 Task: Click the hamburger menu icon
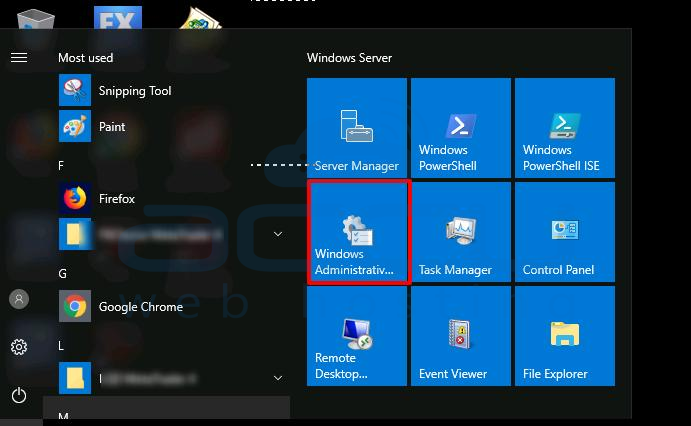(19, 58)
